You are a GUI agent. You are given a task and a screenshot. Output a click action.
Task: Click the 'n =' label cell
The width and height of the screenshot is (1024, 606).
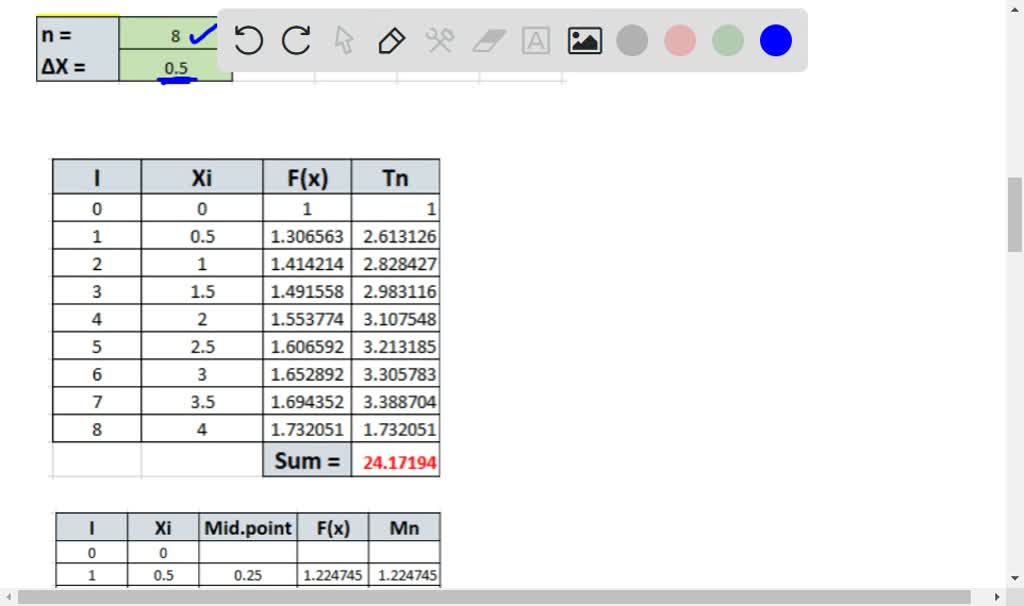click(x=78, y=35)
